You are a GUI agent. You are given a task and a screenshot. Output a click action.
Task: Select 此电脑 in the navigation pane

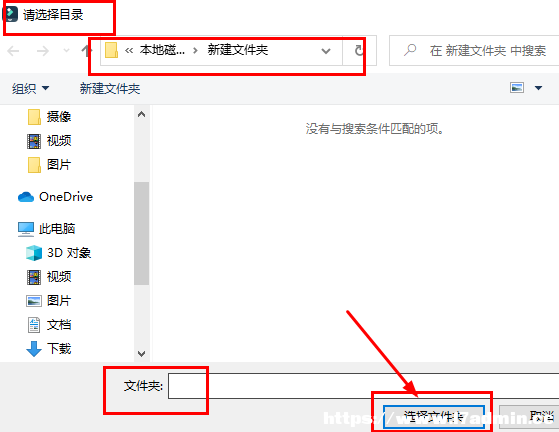pos(46,228)
